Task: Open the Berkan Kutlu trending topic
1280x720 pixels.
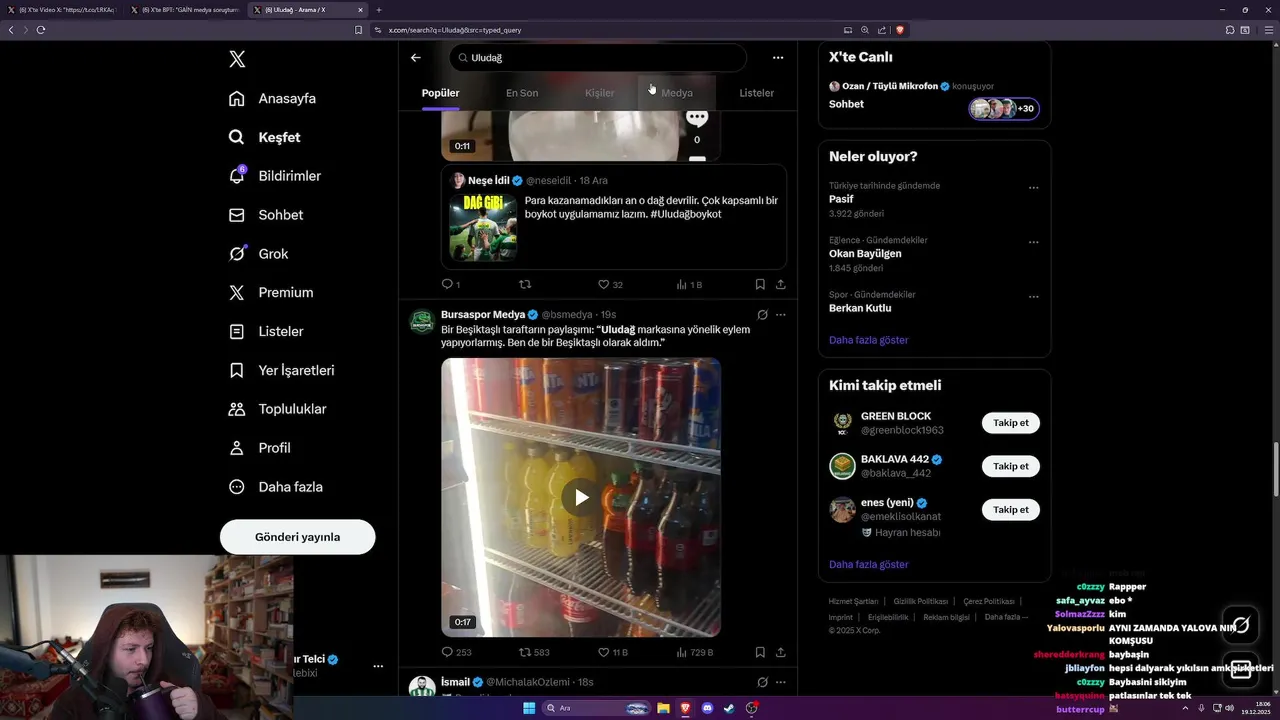Action: pos(860,308)
